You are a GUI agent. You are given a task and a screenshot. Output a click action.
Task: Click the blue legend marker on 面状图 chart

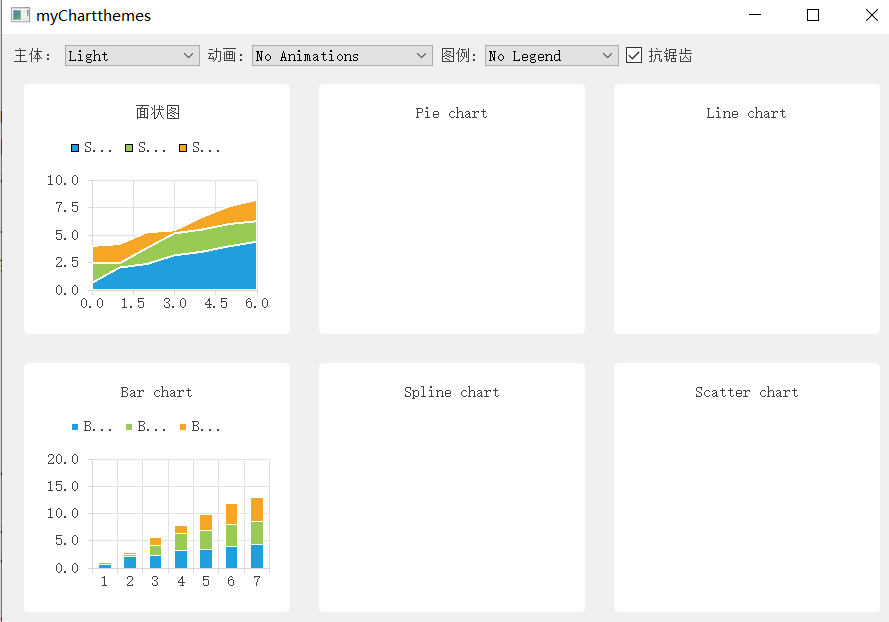[74, 147]
